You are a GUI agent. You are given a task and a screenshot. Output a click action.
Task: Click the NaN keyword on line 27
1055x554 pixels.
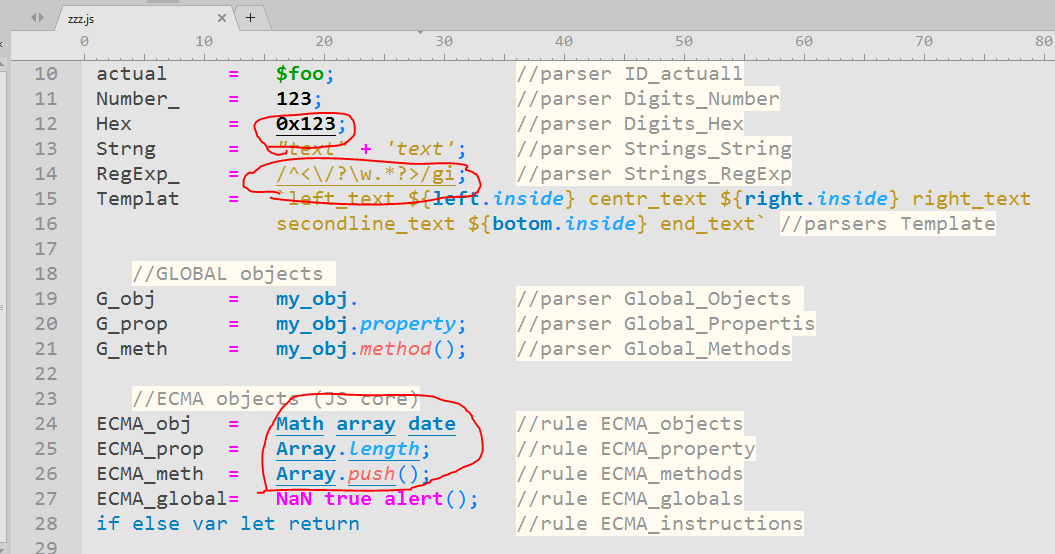click(x=294, y=499)
